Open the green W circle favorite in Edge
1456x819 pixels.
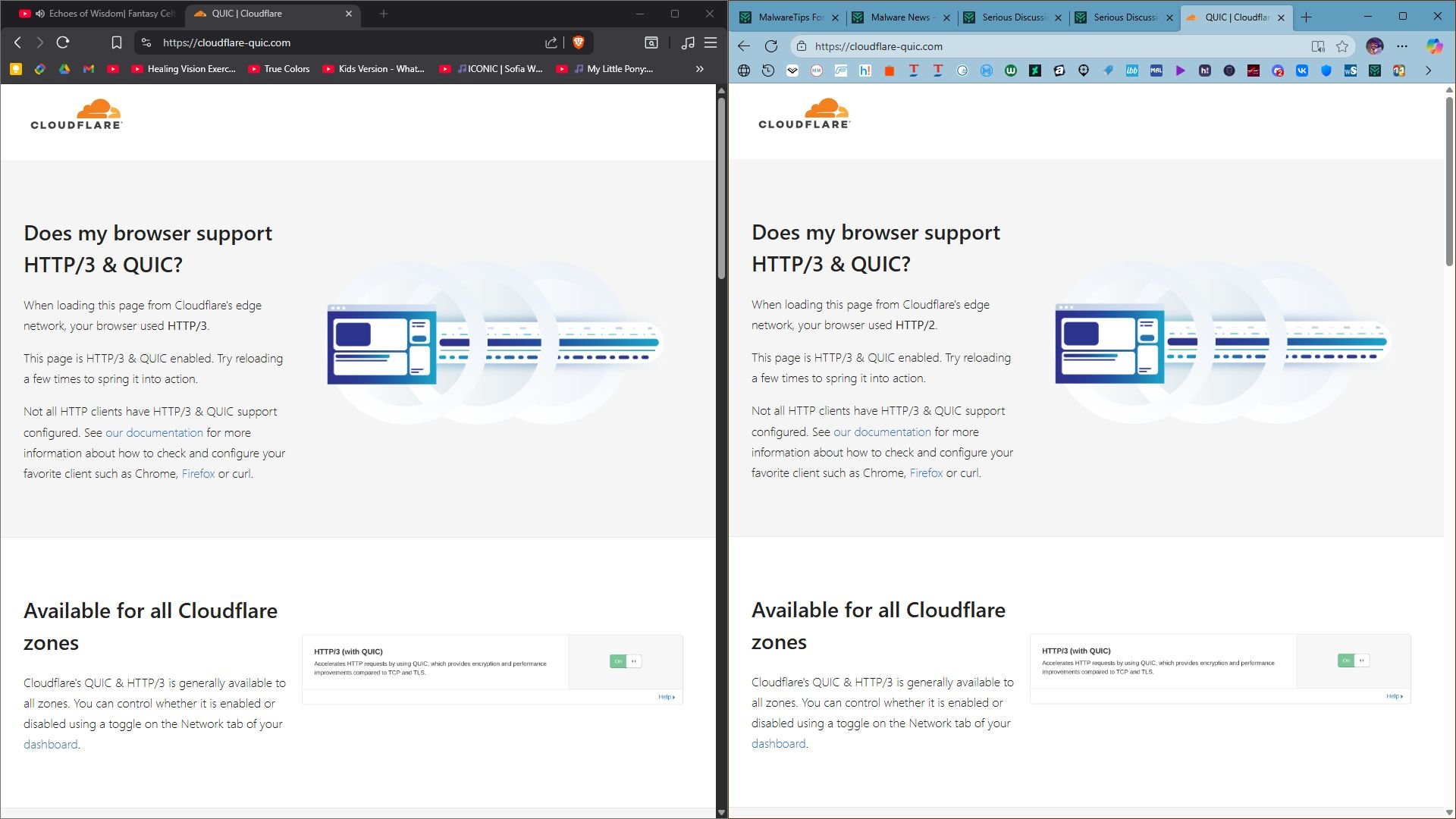(x=1011, y=71)
